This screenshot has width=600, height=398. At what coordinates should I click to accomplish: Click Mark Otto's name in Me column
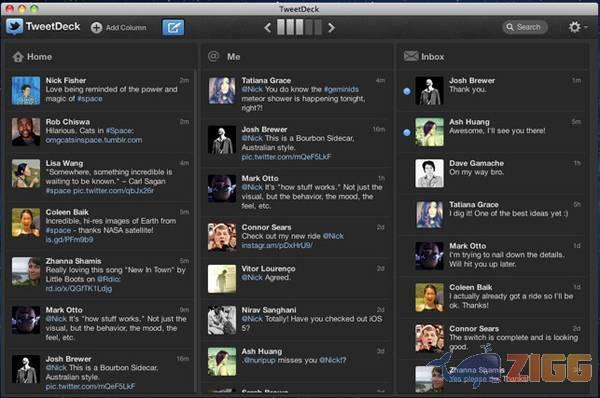(x=260, y=178)
